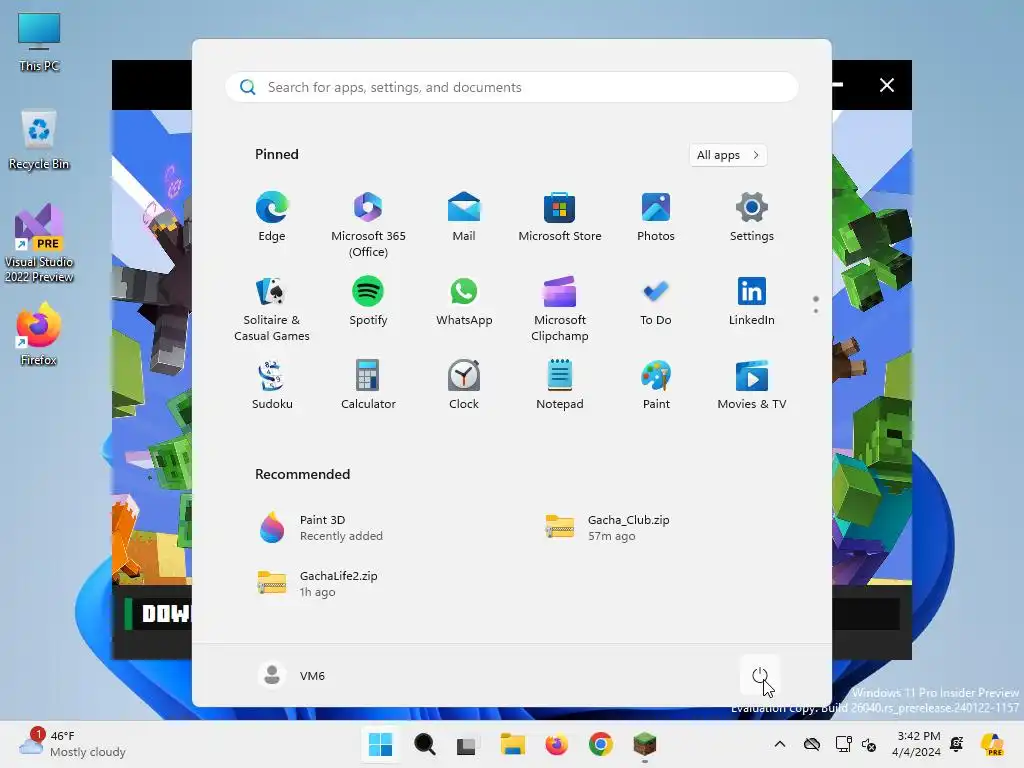Viewport: 1024px width, 768px height.
Task: Launch Sudoku
Action: coord(272,385)
